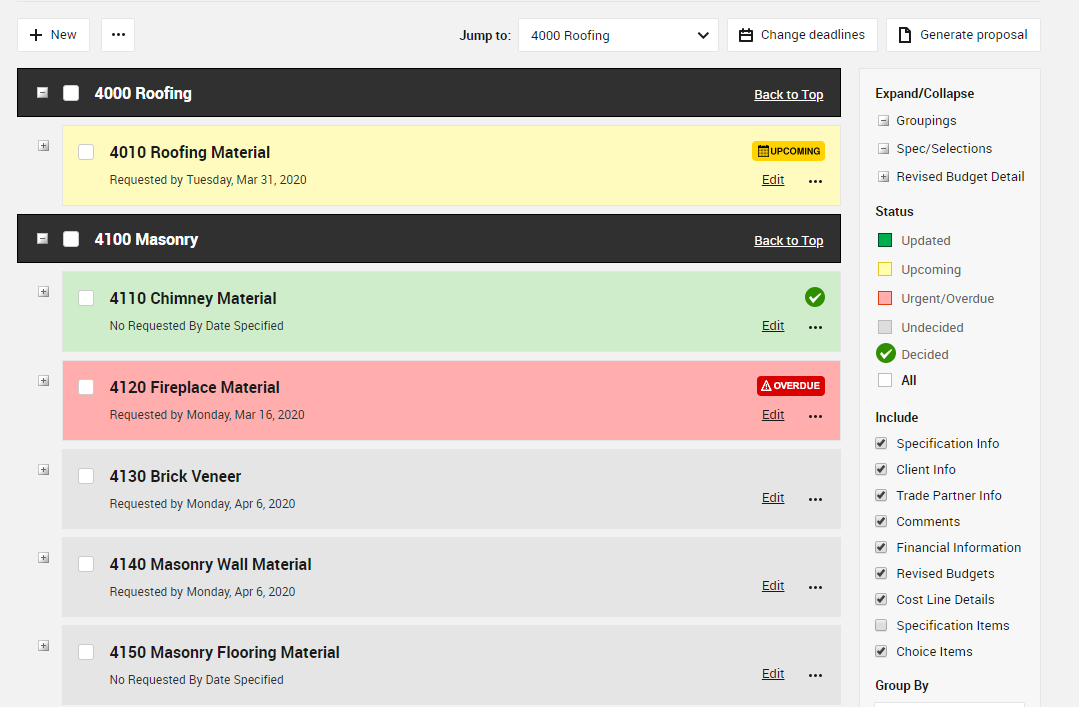Open options menu for 4130 Brick Veneer
This screenshot has height=707, width=1079.
point(815,499)
